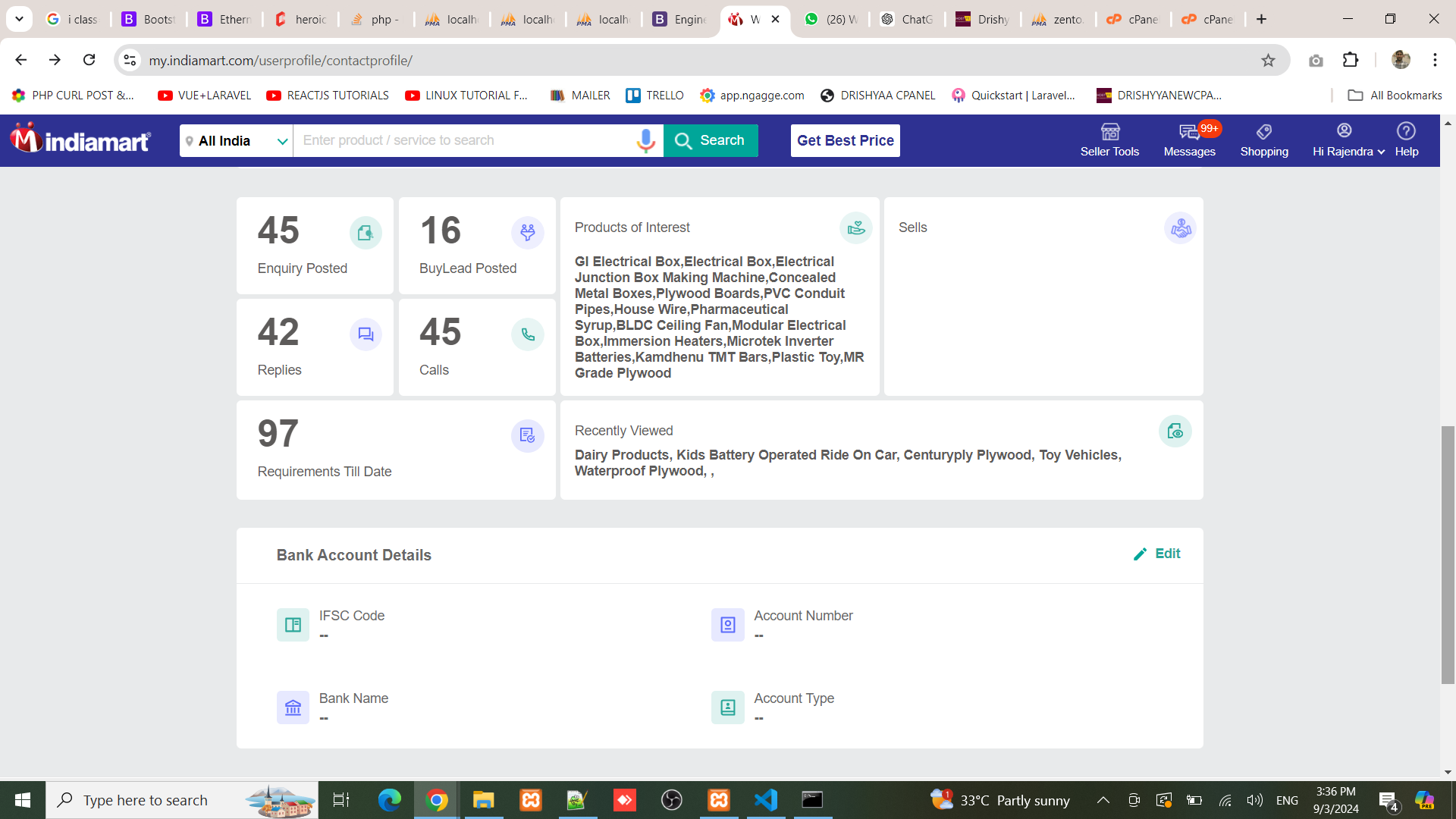Open the TRELLO bookmark
1456x819 pixels.
[x=655, y=96]
